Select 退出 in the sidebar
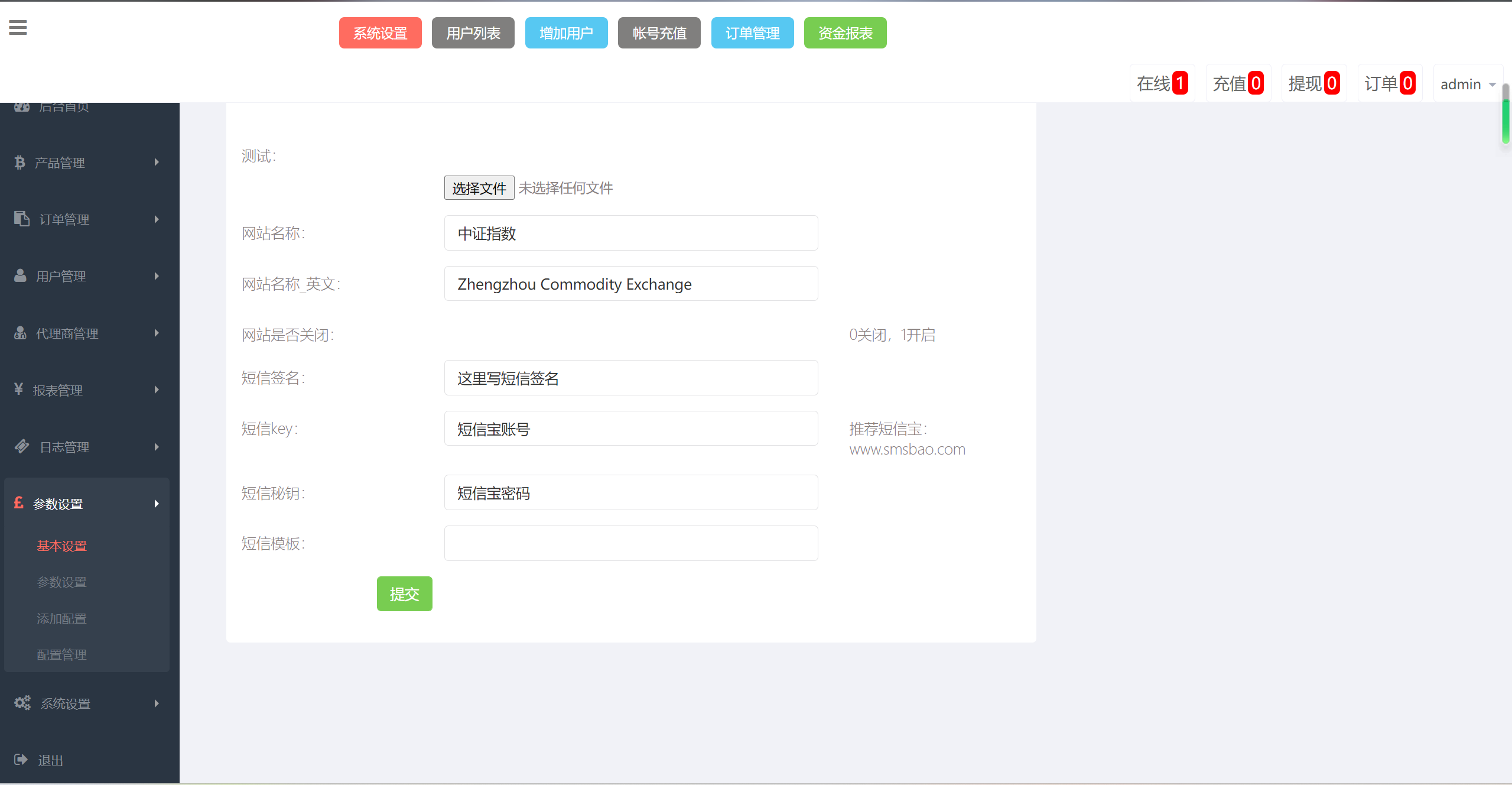Viewport: 1512px width, 785px height. pos(51,761)
